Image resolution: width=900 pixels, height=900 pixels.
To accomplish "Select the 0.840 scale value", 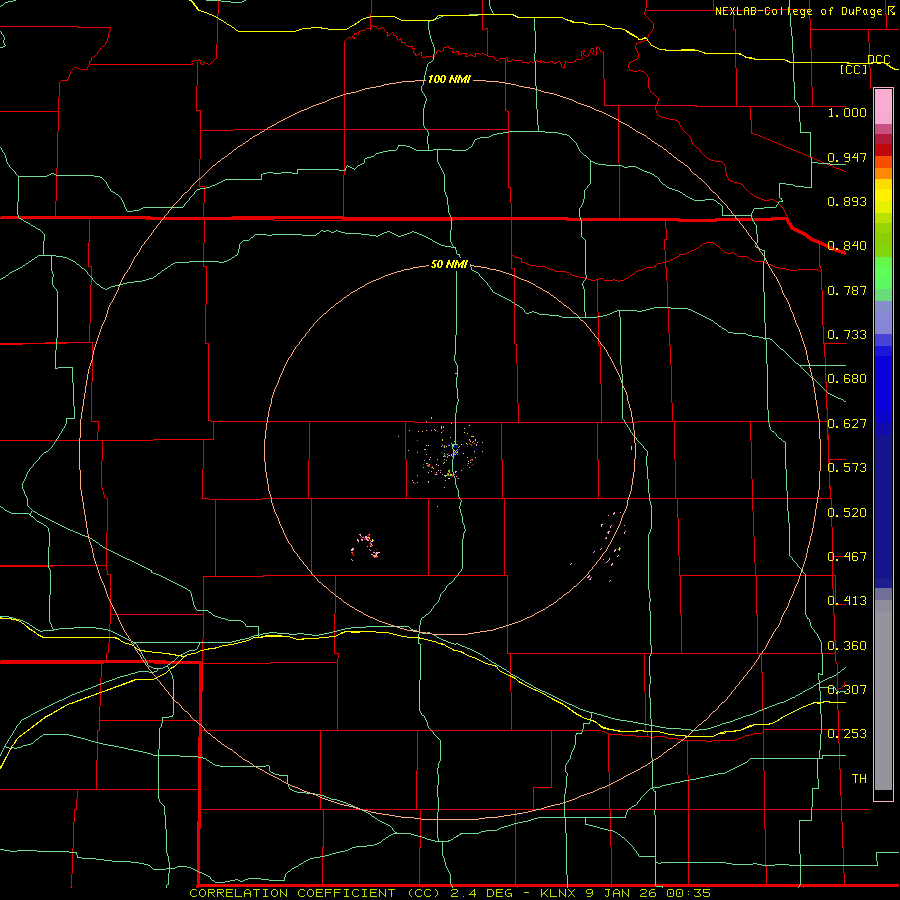I will click(x=847, y=246).
